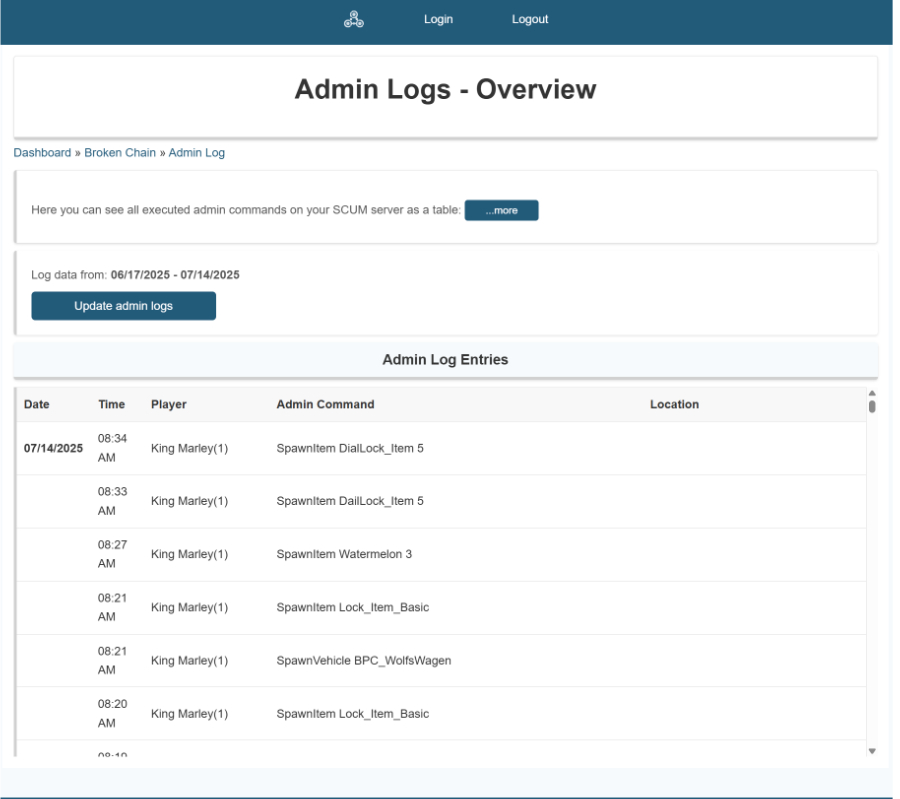This screenshot has width=900, height=799.
Task: Select Logout in the top navigation
Action: click(530, 19)
